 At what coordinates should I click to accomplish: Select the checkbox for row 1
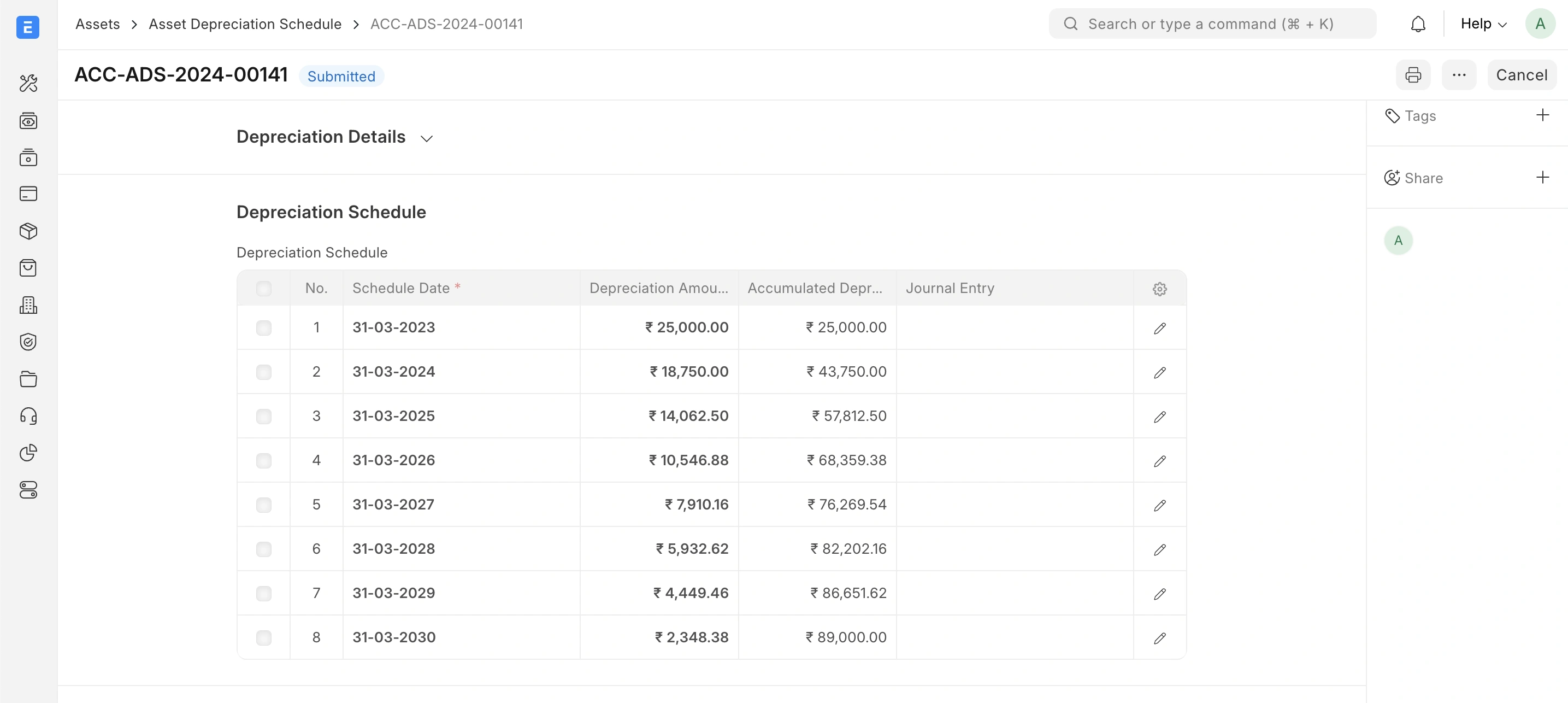click(x=263, y=328)
